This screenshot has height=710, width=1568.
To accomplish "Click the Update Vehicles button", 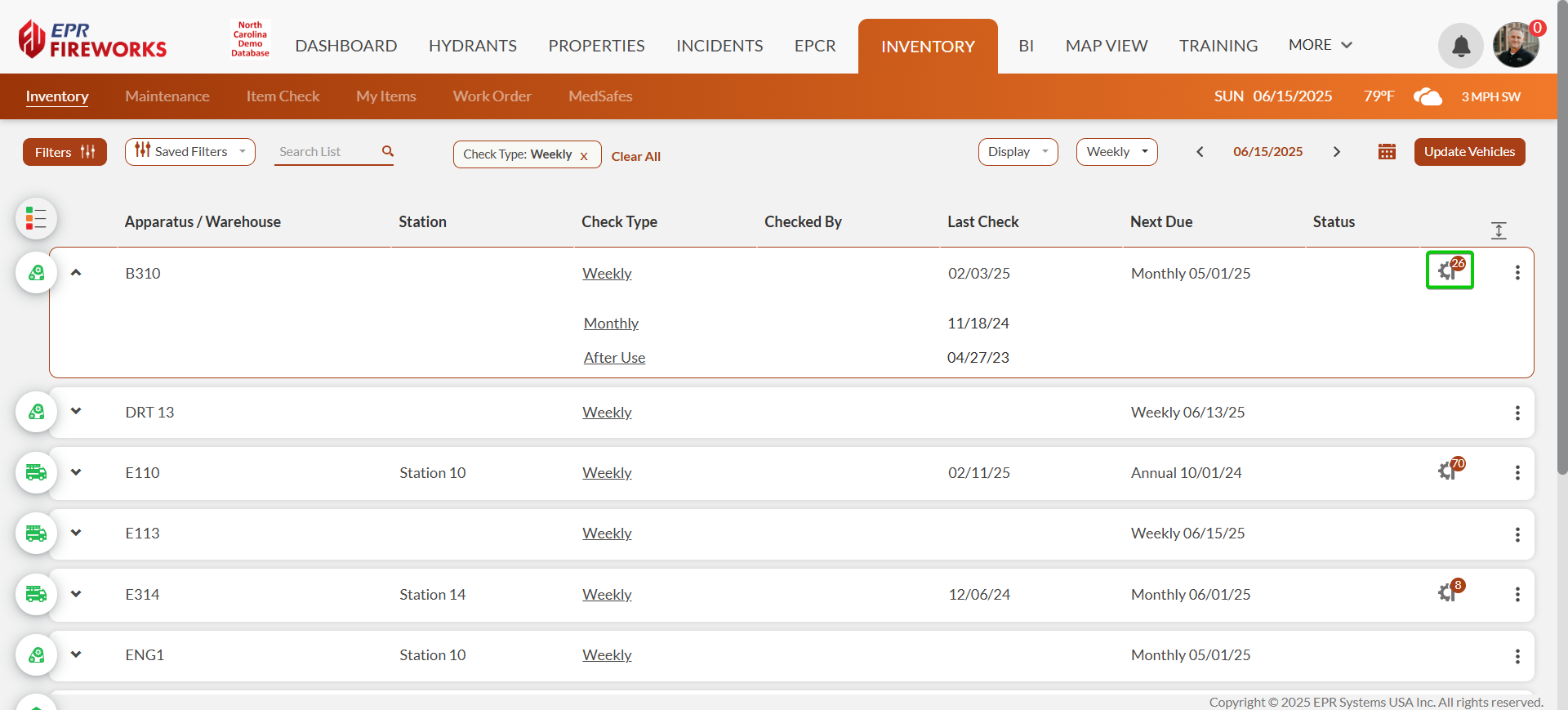I will coord(1468,152).
